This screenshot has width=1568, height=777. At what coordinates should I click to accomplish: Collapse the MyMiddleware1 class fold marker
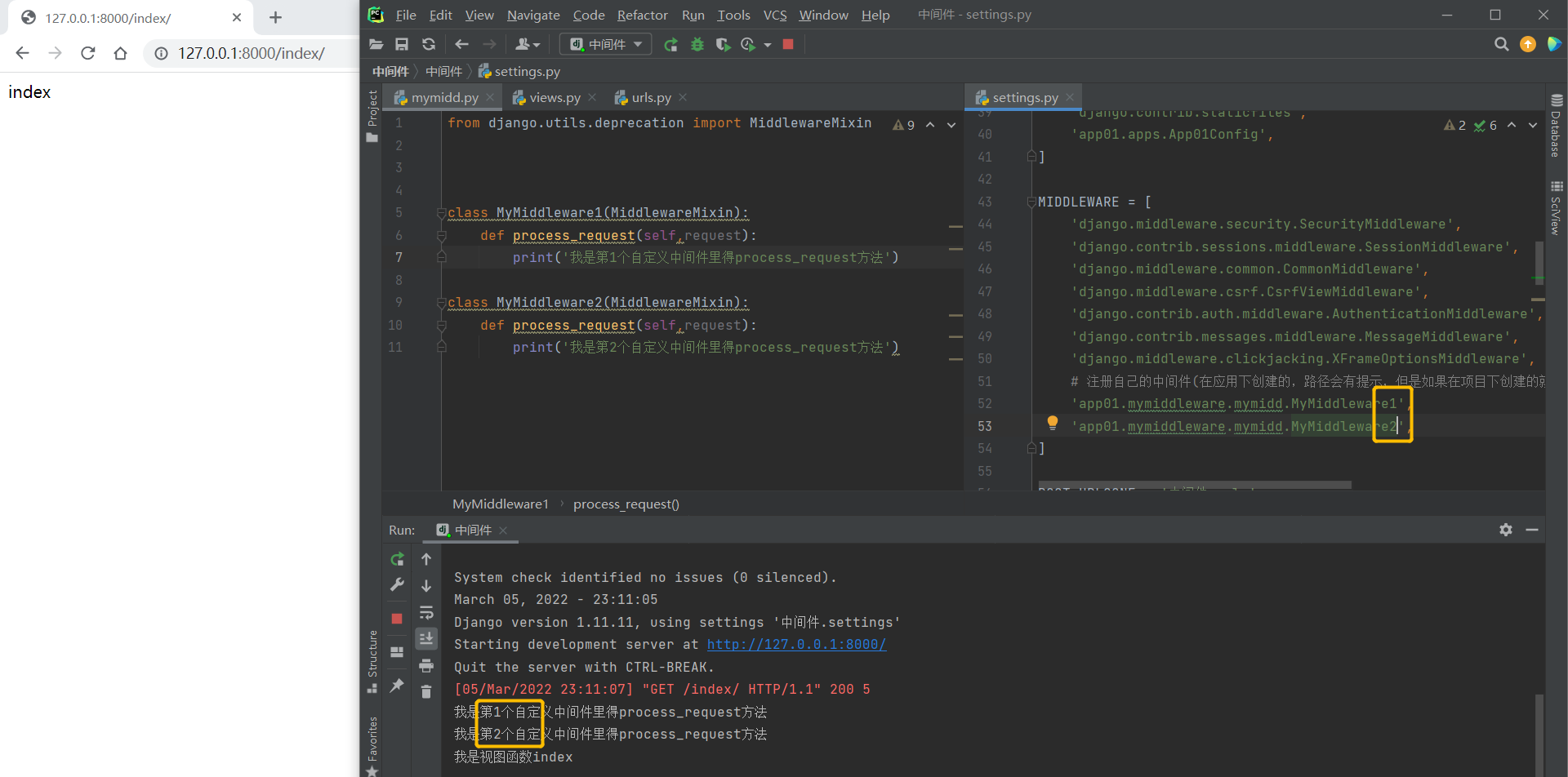point(441,213)
